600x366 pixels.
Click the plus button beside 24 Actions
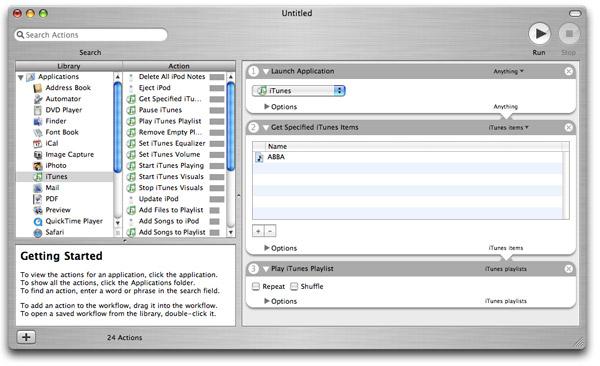click(26, 337)
